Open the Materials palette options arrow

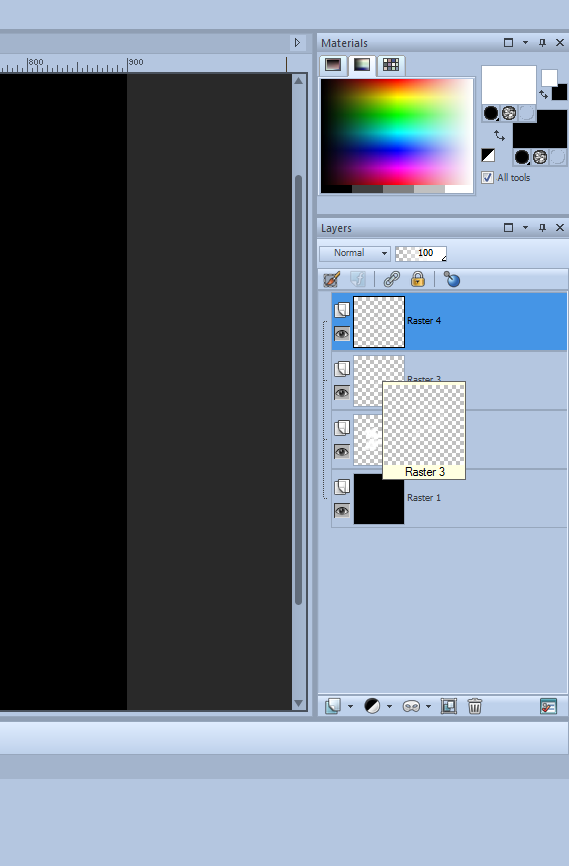pos(525,43)
